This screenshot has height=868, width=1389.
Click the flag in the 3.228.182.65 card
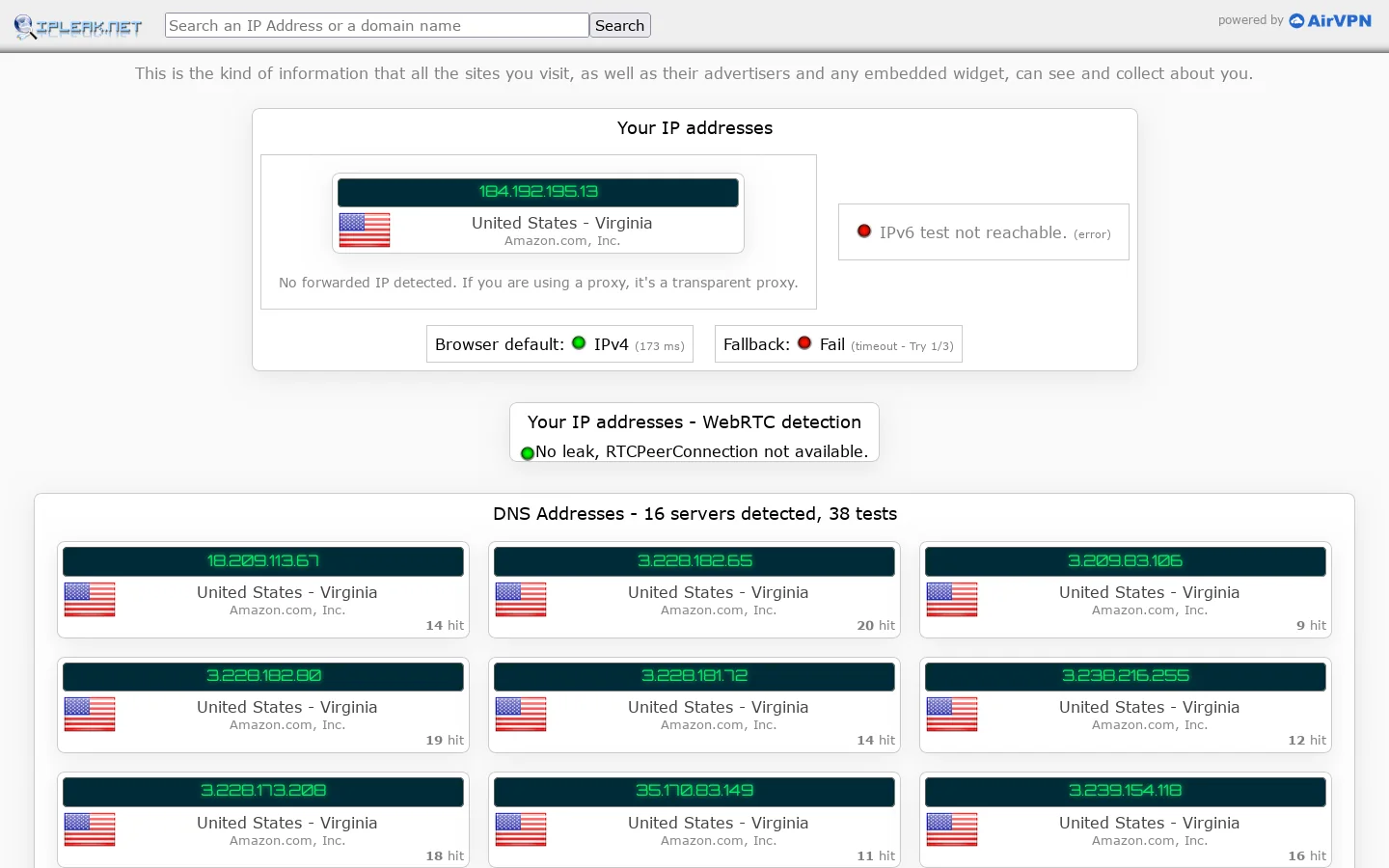point(521,599)
